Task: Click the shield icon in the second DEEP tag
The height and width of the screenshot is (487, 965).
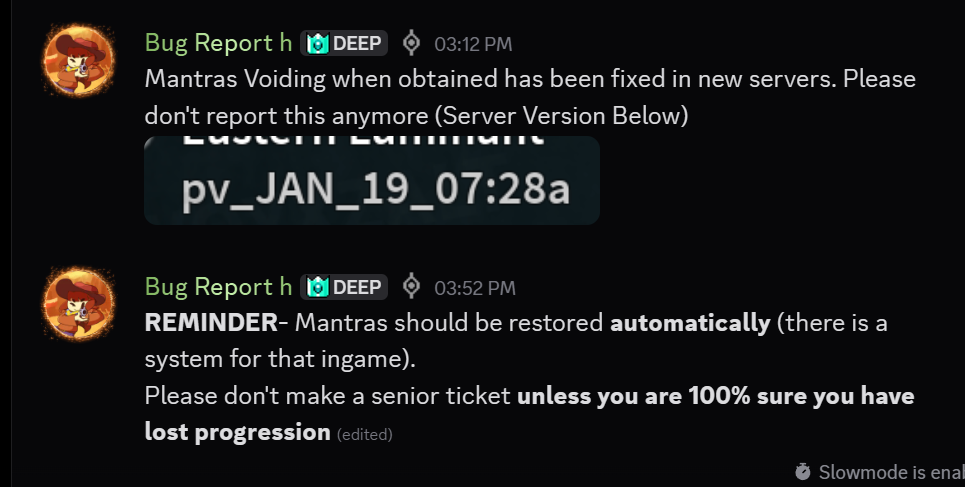Action: pyautogui.click(x=318, y=288)
